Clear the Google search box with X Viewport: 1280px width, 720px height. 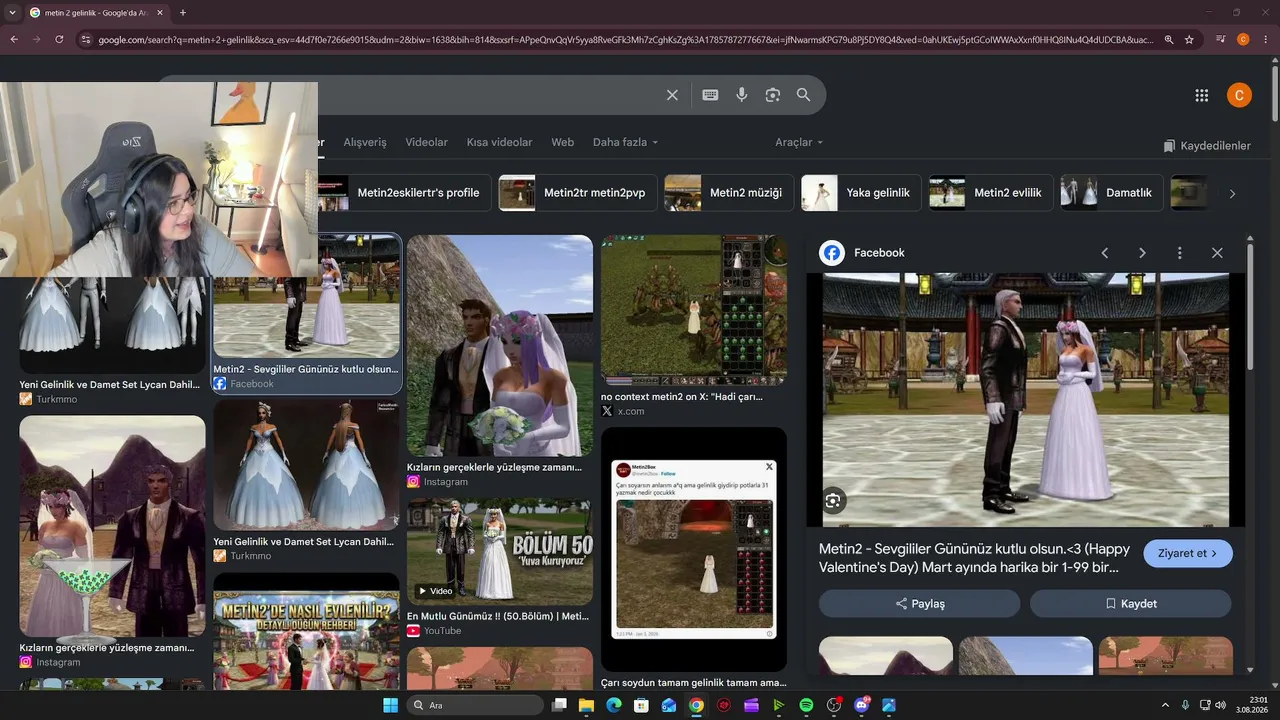tap(672, 95)
